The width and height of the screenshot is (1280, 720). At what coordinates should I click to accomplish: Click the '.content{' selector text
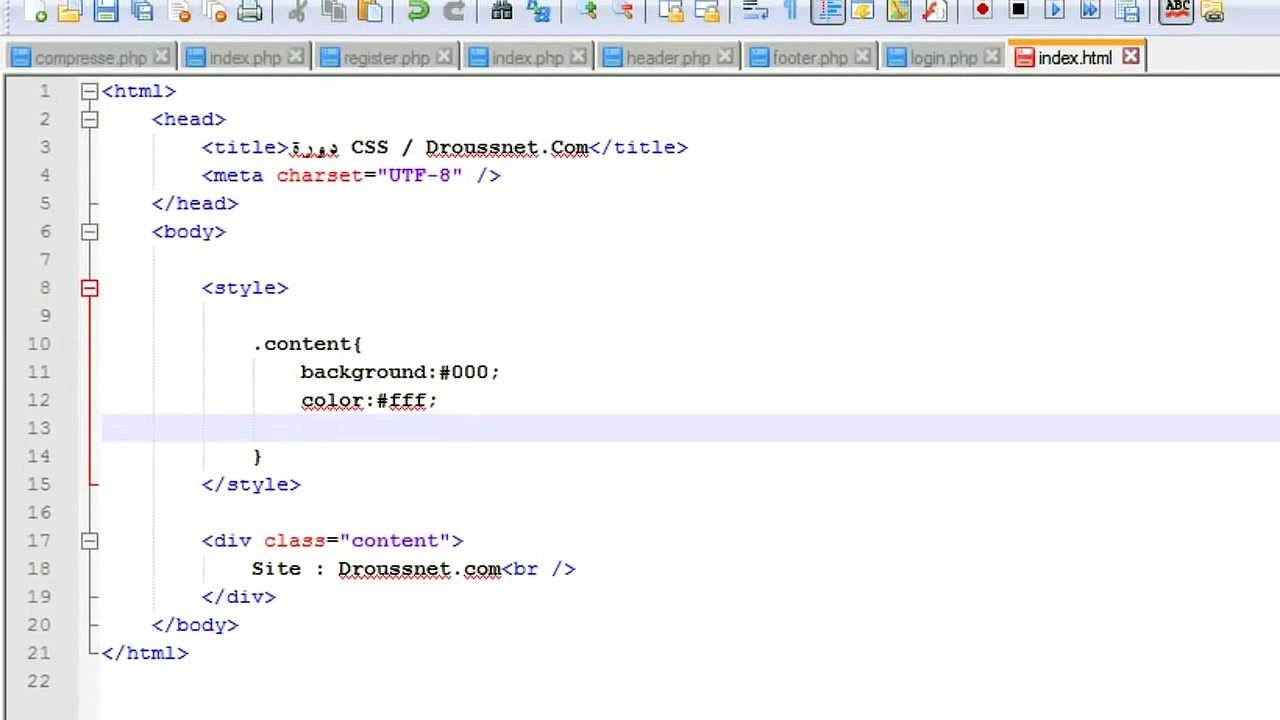[307, 344]
